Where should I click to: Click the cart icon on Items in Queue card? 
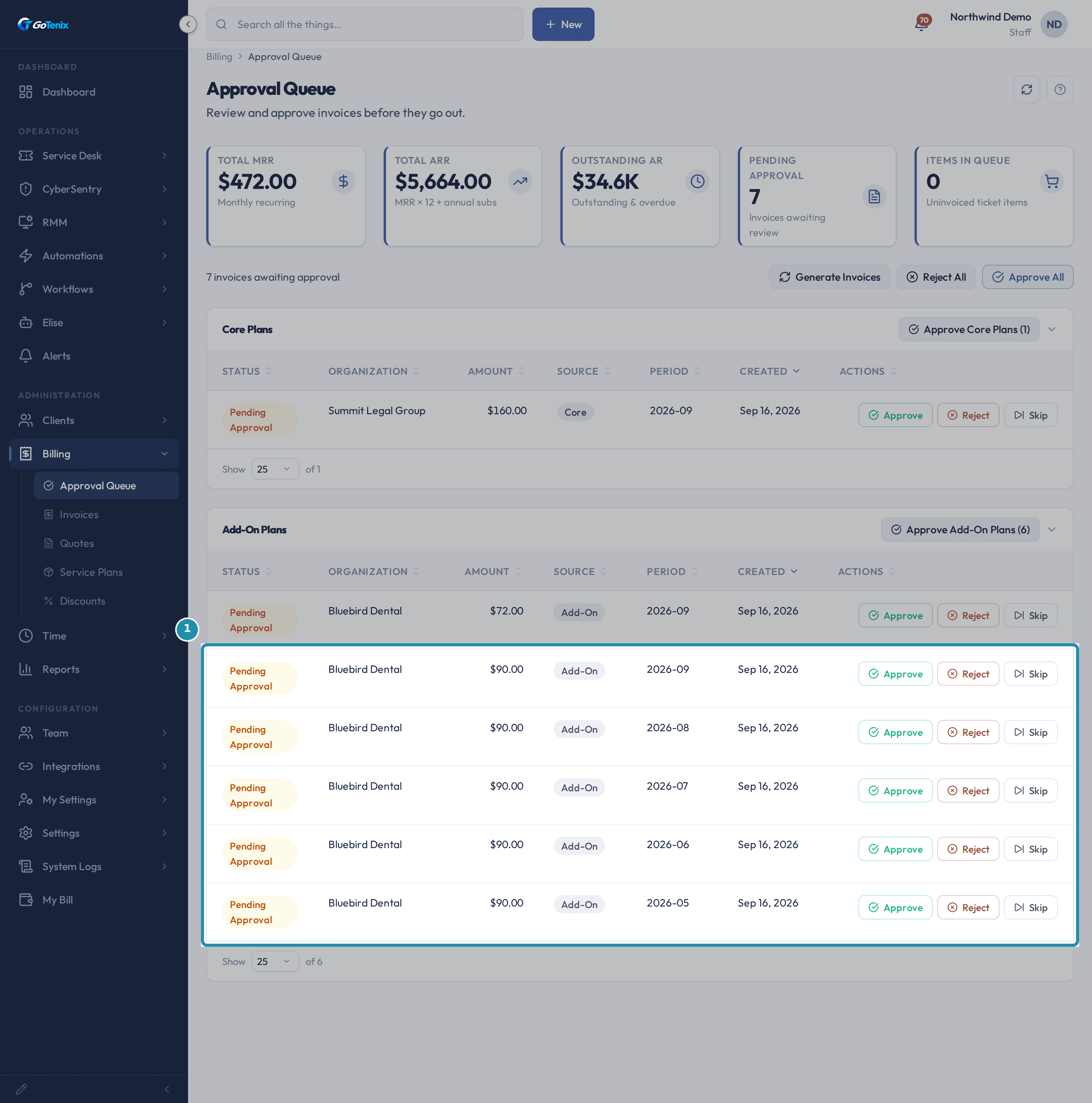1051,182
